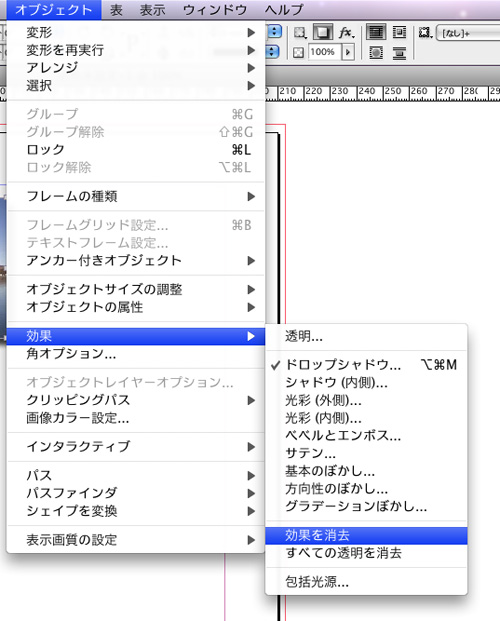Click the lower blue stepper control
Viewport: 500px width, 621px height.
point(273,51)
